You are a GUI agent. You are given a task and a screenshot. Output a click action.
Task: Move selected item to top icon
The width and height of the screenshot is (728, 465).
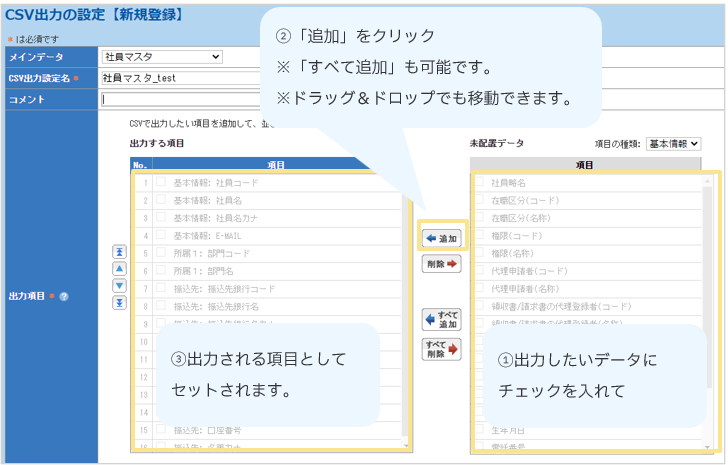click(119, 252)
